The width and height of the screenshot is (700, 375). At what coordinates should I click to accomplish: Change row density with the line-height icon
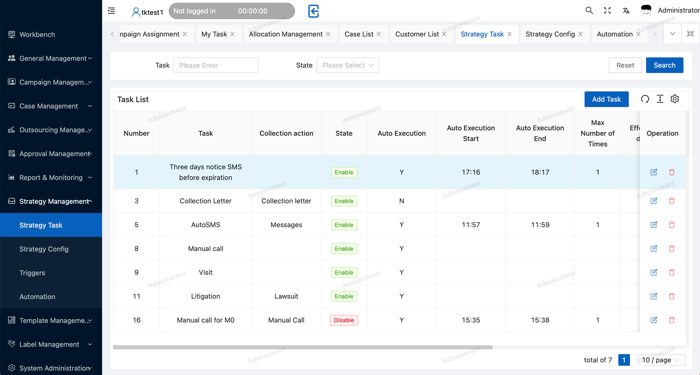point(660,99)
